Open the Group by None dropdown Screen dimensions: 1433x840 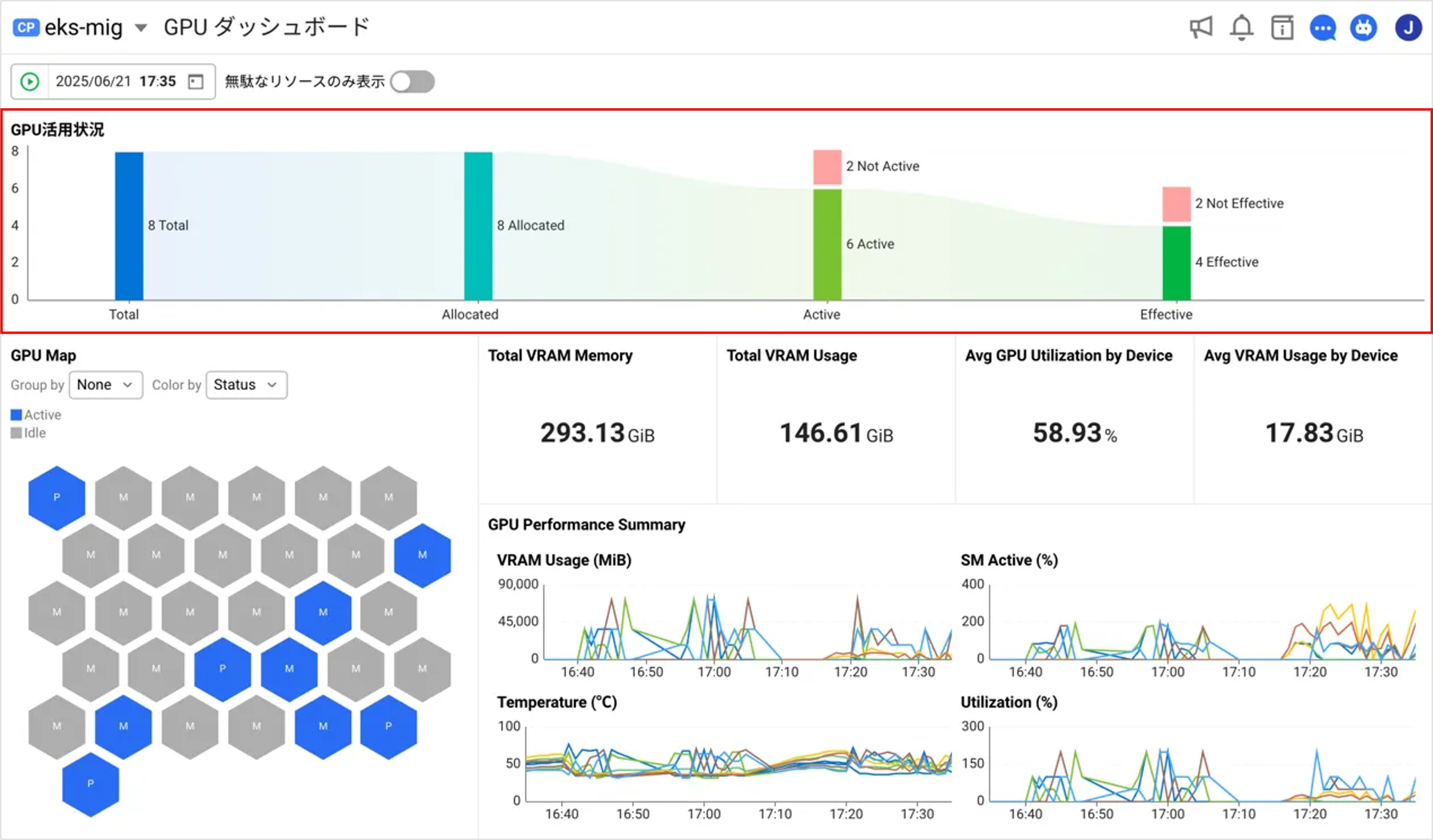click(x=105, y=385)
